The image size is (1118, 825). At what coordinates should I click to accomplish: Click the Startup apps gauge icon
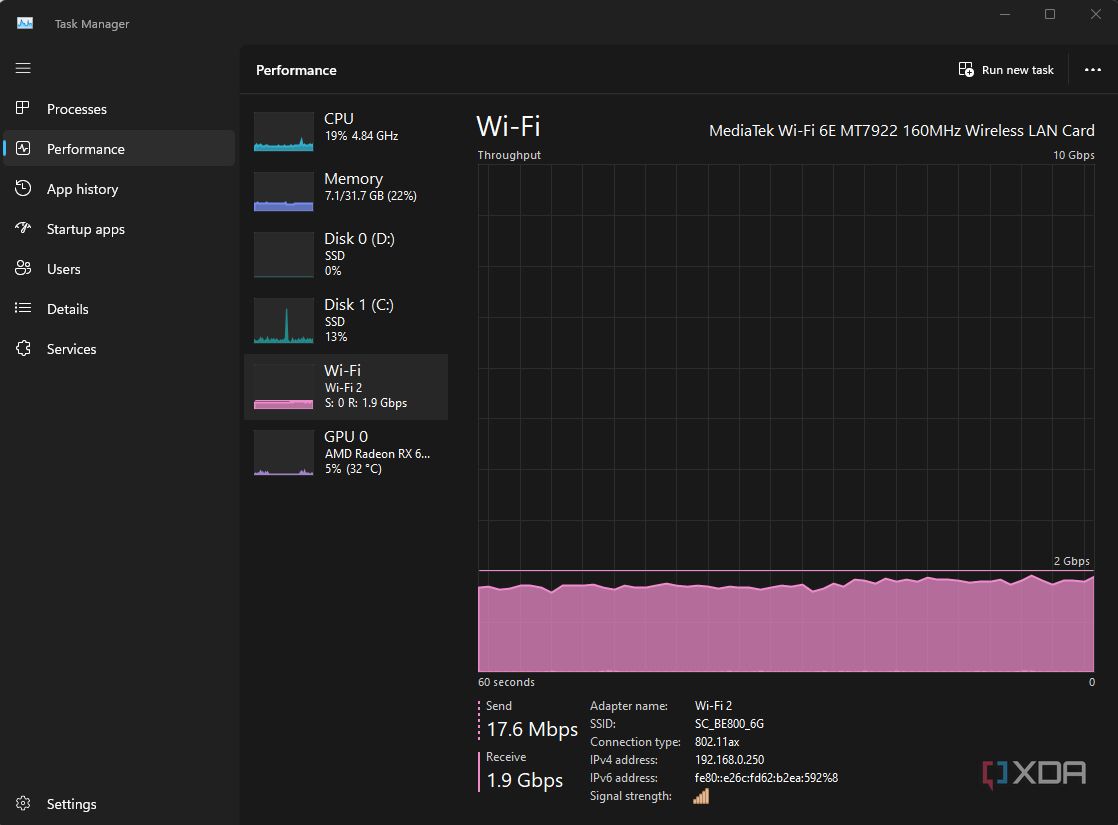point(23,228)
